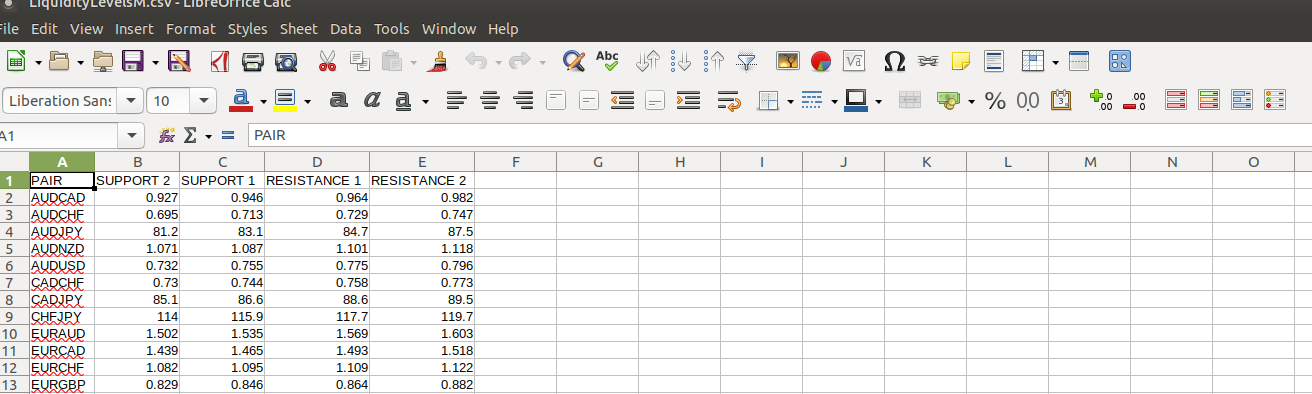Toggle the AutoFilter funnel

[747, 62]
